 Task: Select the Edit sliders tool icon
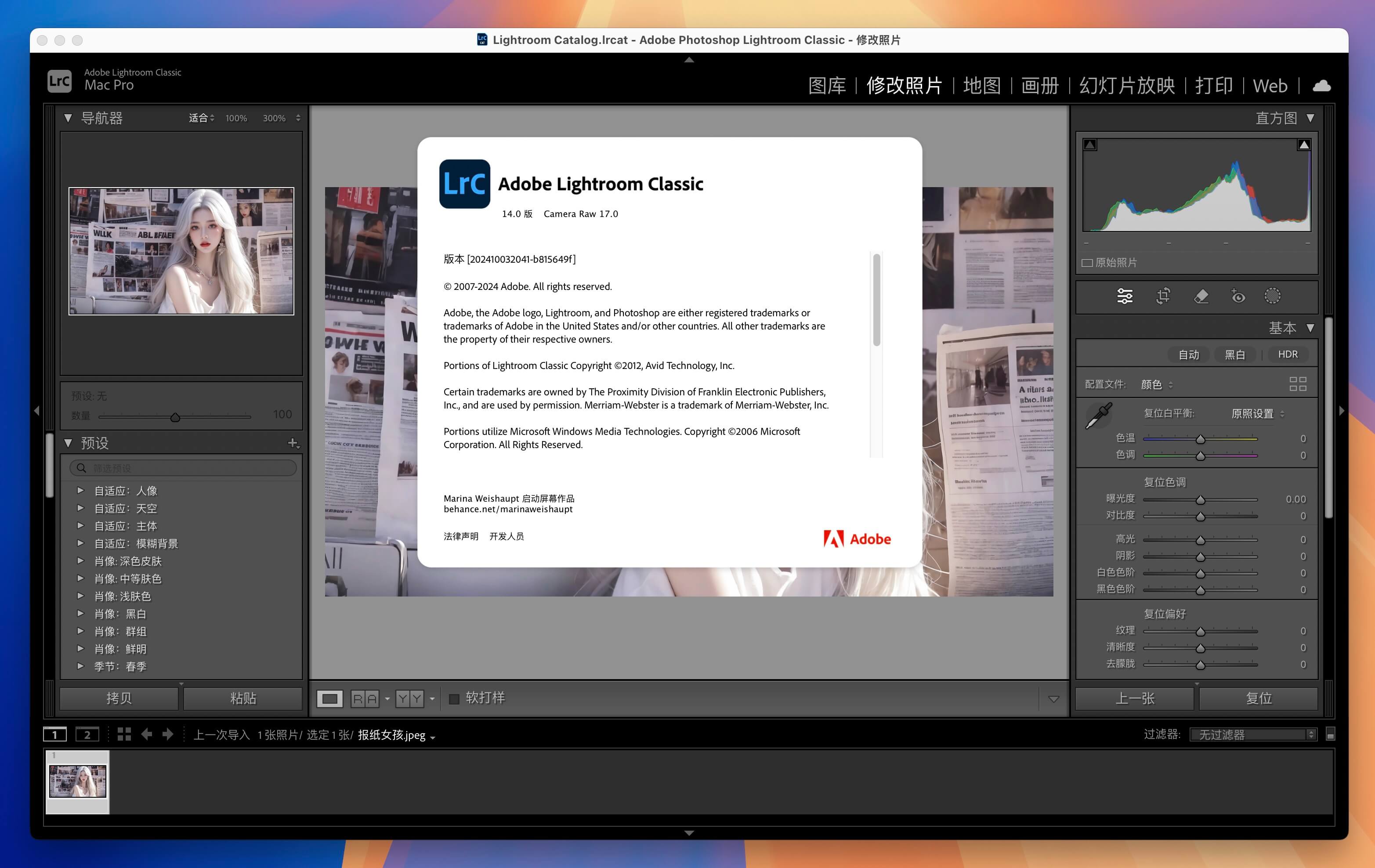[x=1124, y=296]
